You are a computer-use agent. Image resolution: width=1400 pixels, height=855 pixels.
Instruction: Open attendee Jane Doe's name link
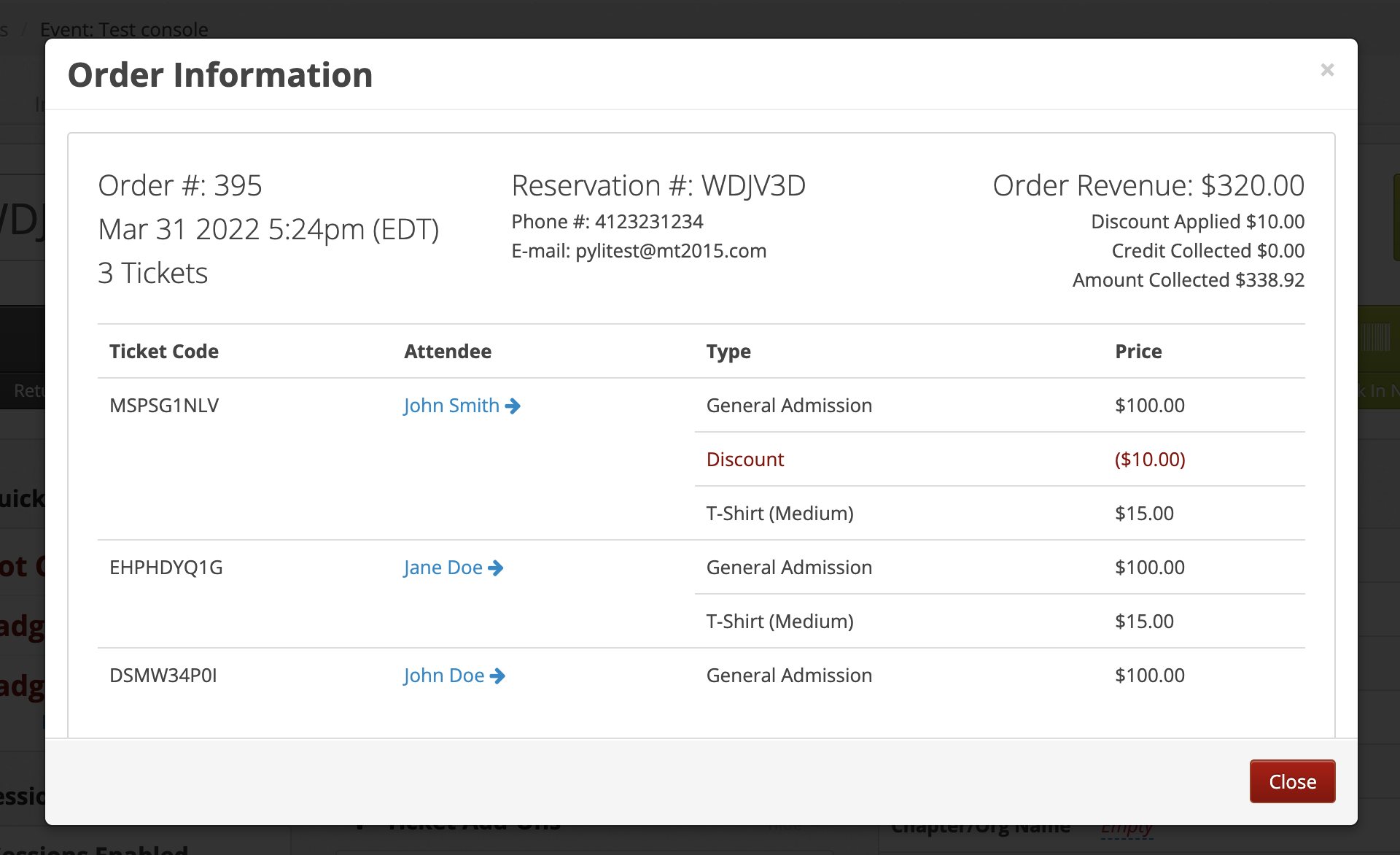pos(443,568)
